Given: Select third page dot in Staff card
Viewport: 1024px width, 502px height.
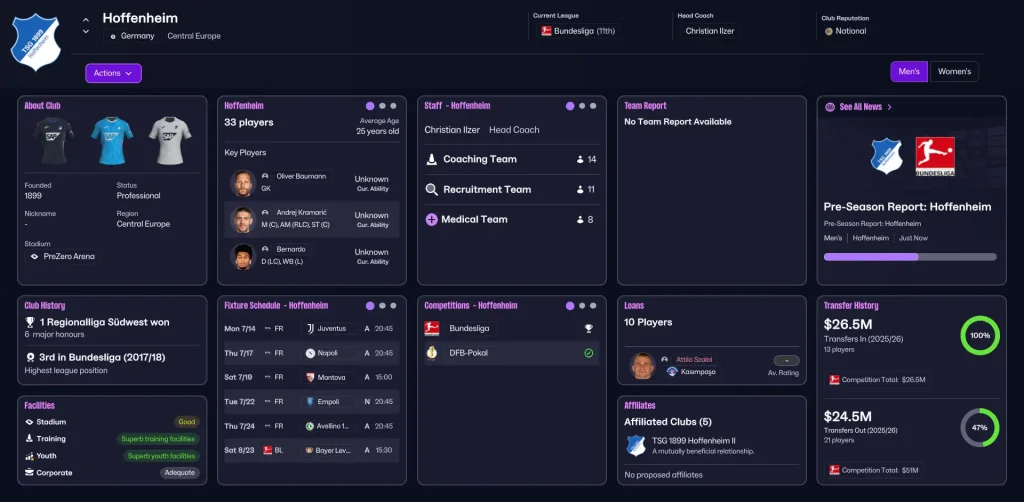Looking at the screenshot, I should coord(593,106).
